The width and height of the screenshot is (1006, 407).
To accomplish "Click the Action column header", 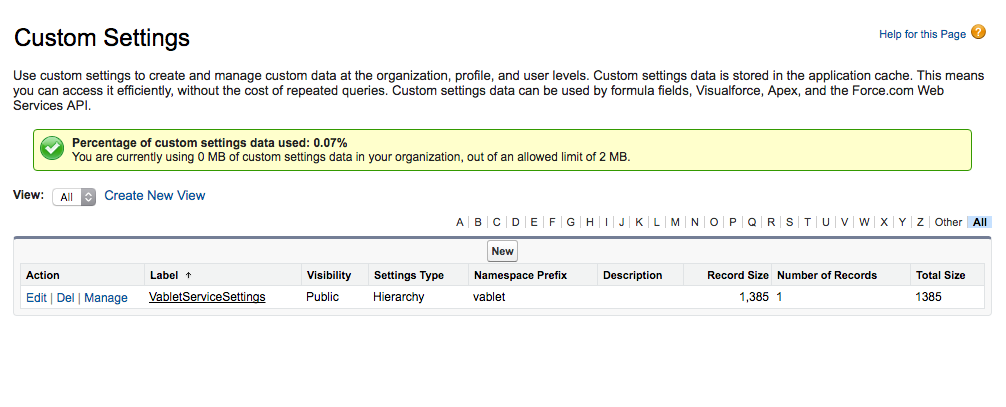I will click(x=42, y=275).
